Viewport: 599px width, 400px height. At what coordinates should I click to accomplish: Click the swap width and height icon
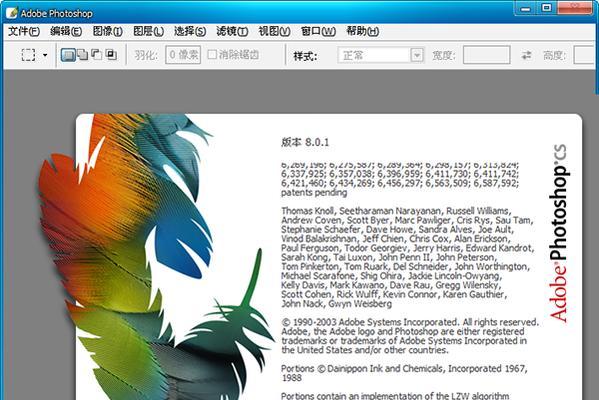[x=526, y=55]
